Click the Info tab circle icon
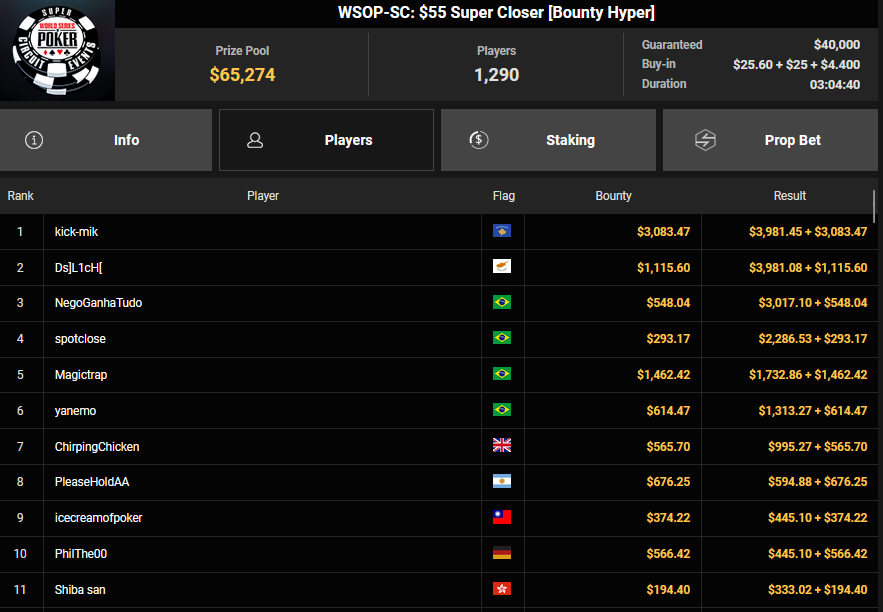This screenshot has height=612, width=883. point(34,140)
